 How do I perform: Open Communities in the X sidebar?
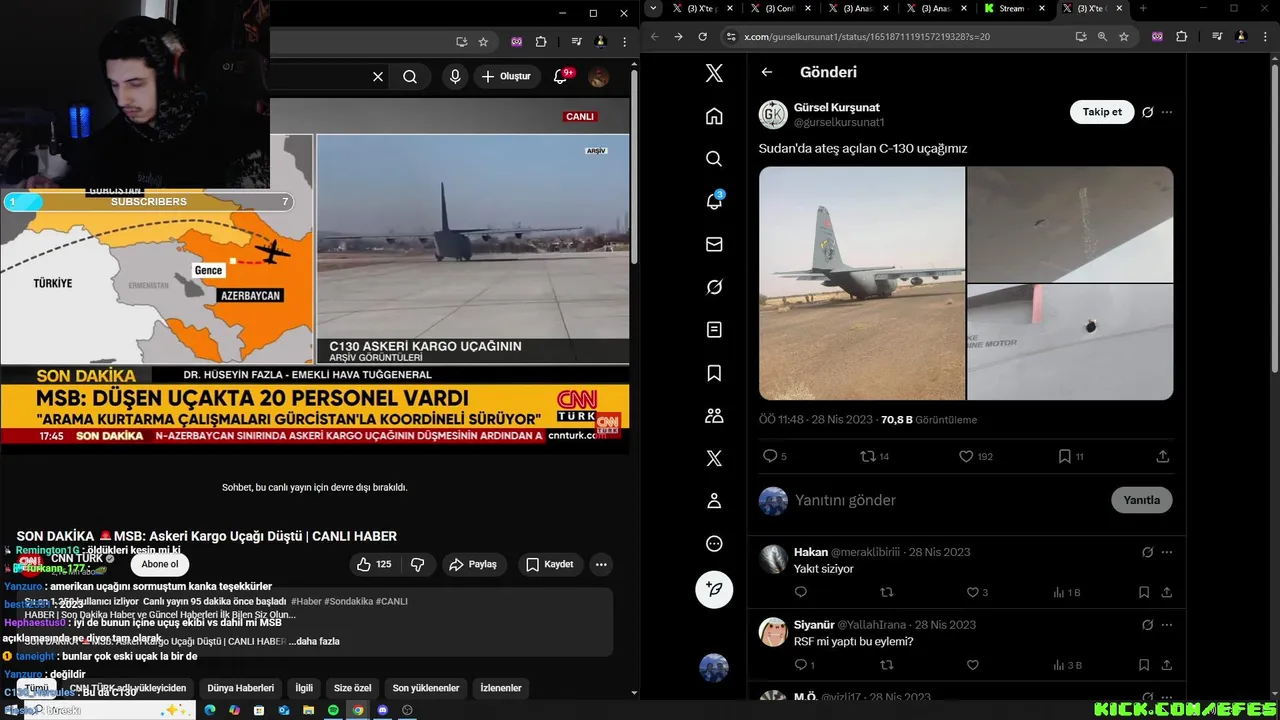click(x=714, y=415)
